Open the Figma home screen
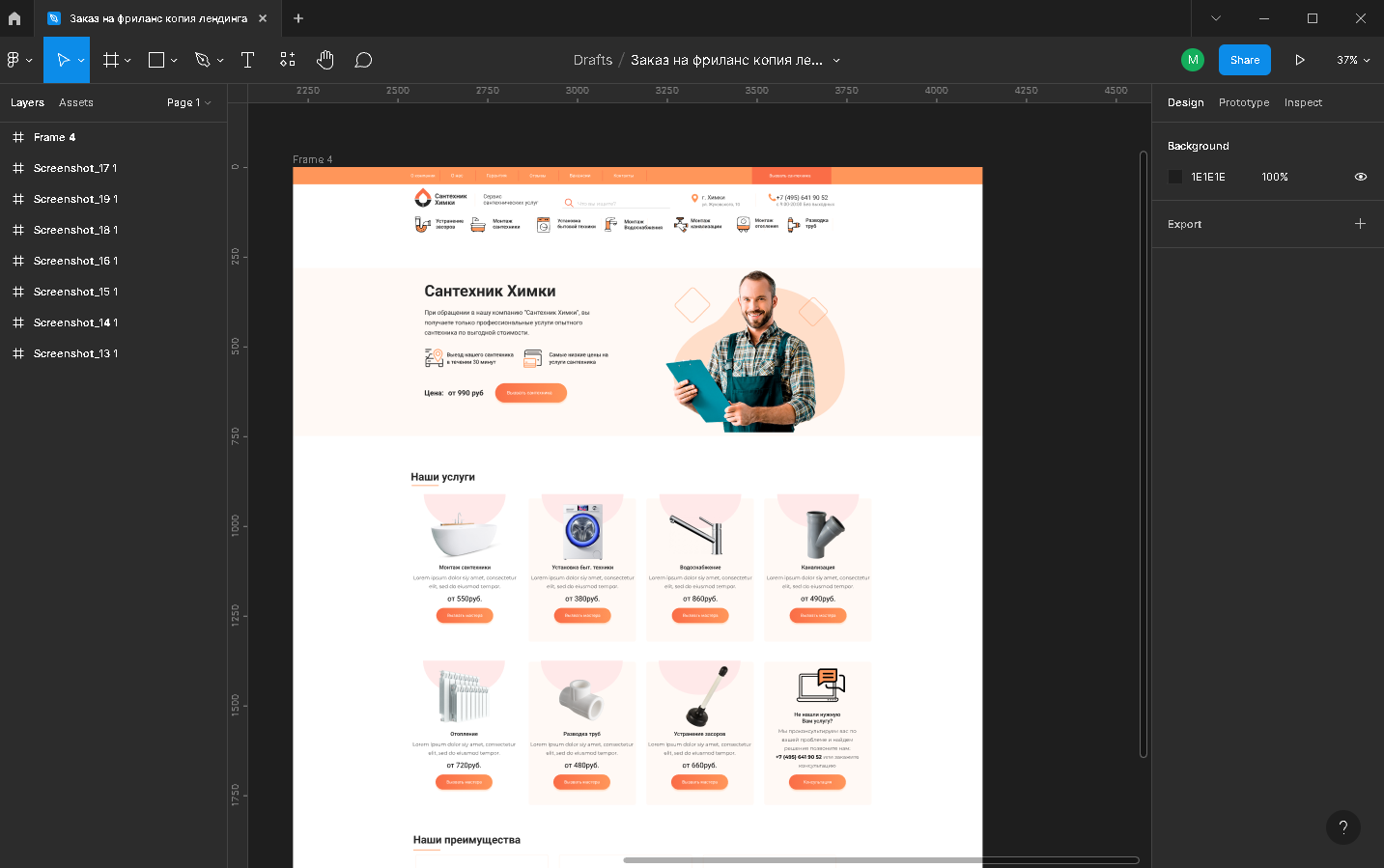The image size is (1384, 868). 14,18
